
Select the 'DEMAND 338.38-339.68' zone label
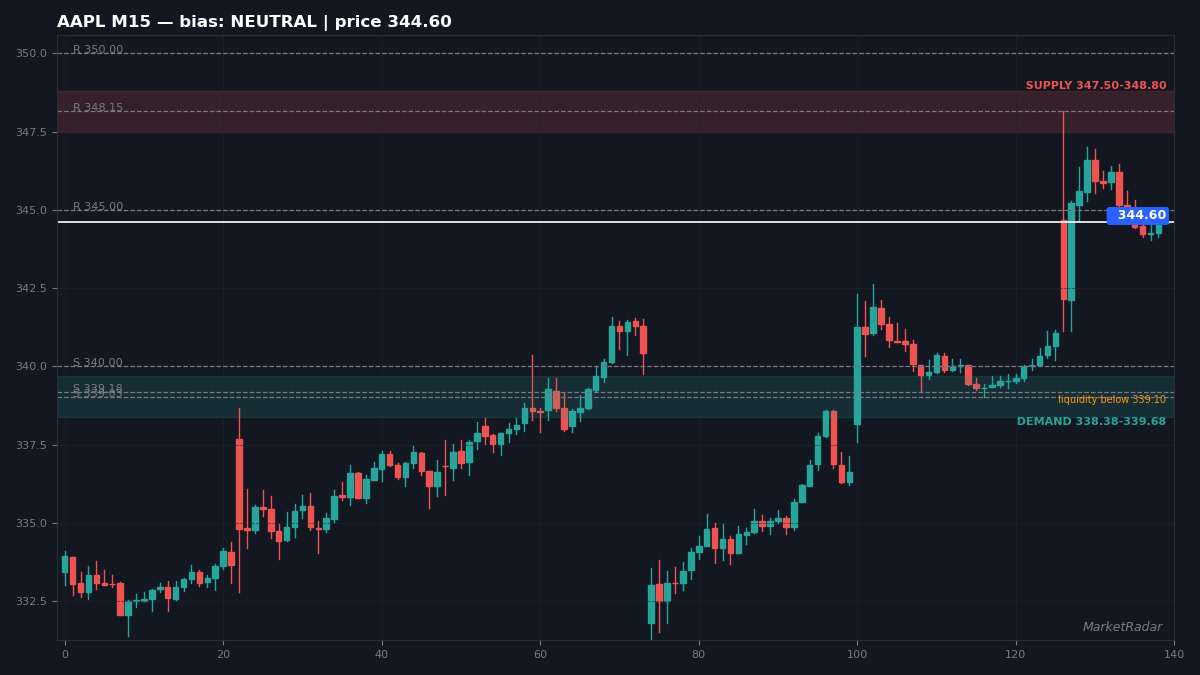tap(1091, 422)
